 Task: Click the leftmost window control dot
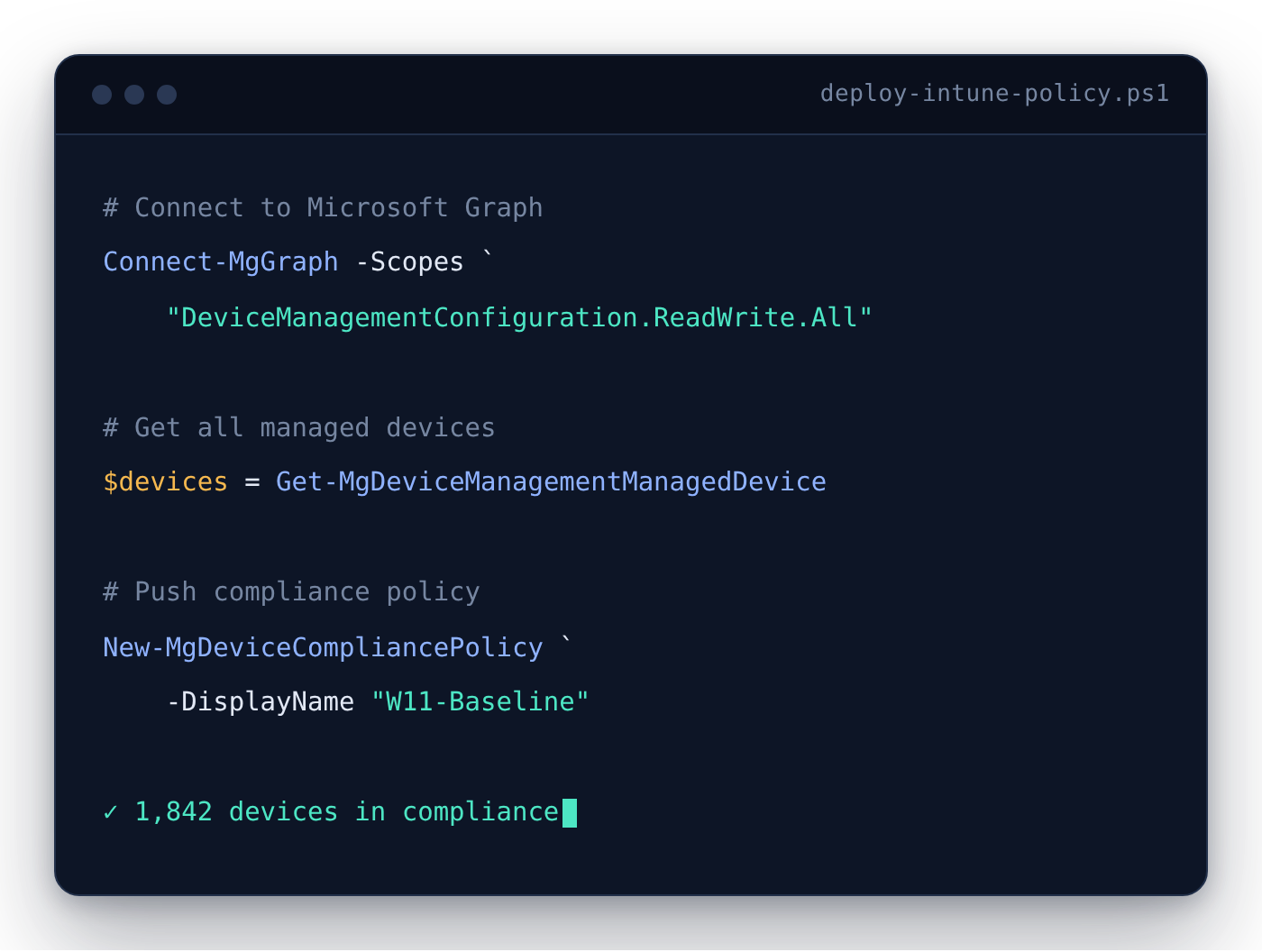[x=102, y=95]
